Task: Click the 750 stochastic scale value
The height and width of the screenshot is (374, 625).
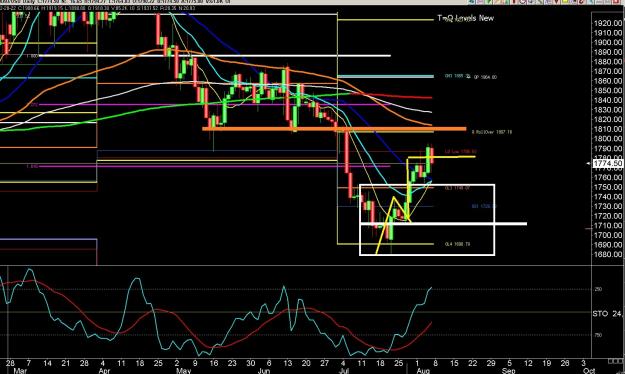Action: (598, 335)
